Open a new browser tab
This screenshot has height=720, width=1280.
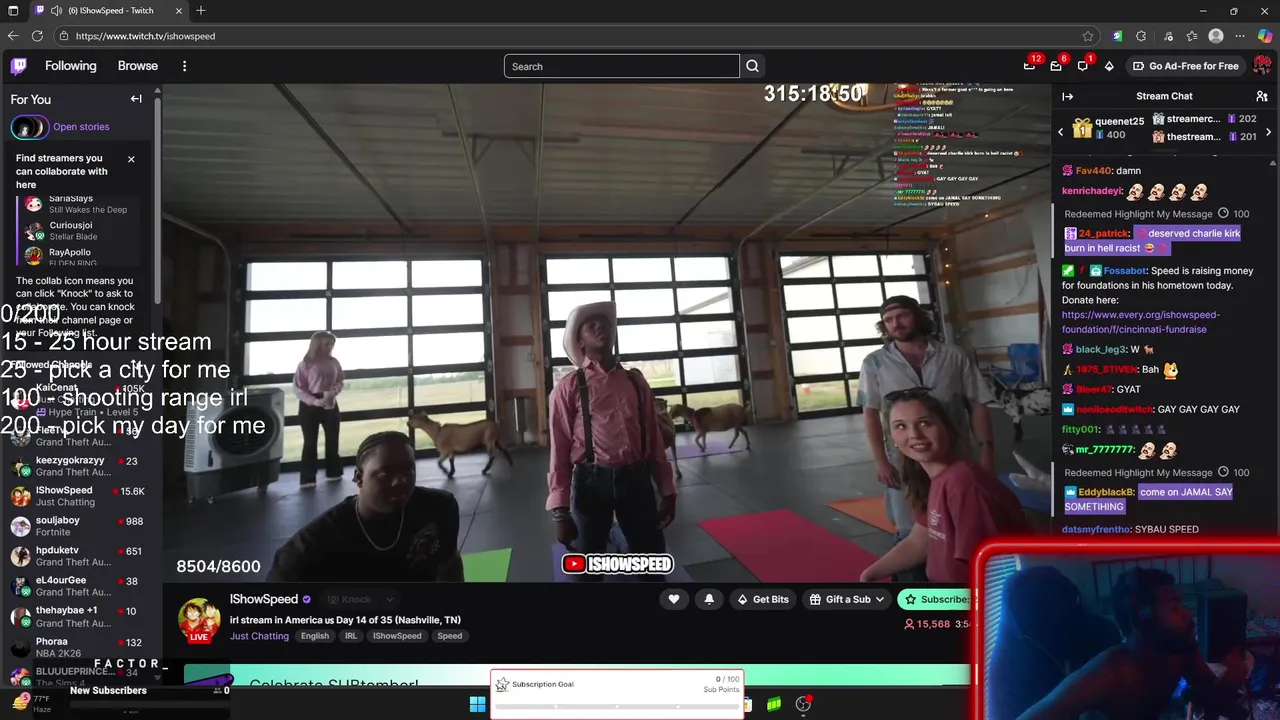[201, 10]
